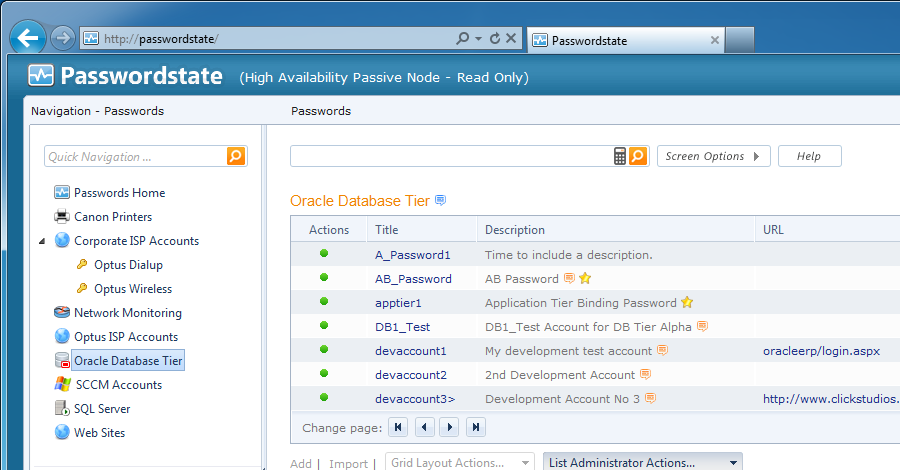
Task: Open the oracleerp/login.aspx URL link
Action: [x=821, y=351]
